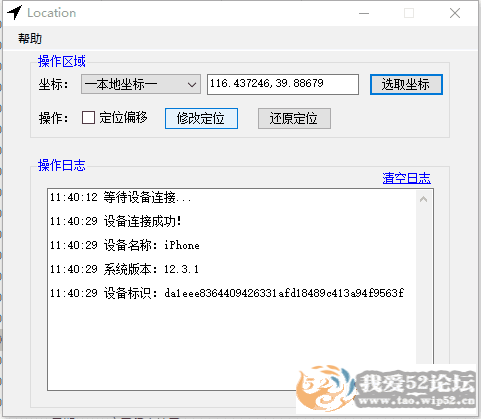Image resolution: width=481 pixels, height=419 pixels.
Task: Select the 设备标识 log line
Action: click(x=227, y=293)
